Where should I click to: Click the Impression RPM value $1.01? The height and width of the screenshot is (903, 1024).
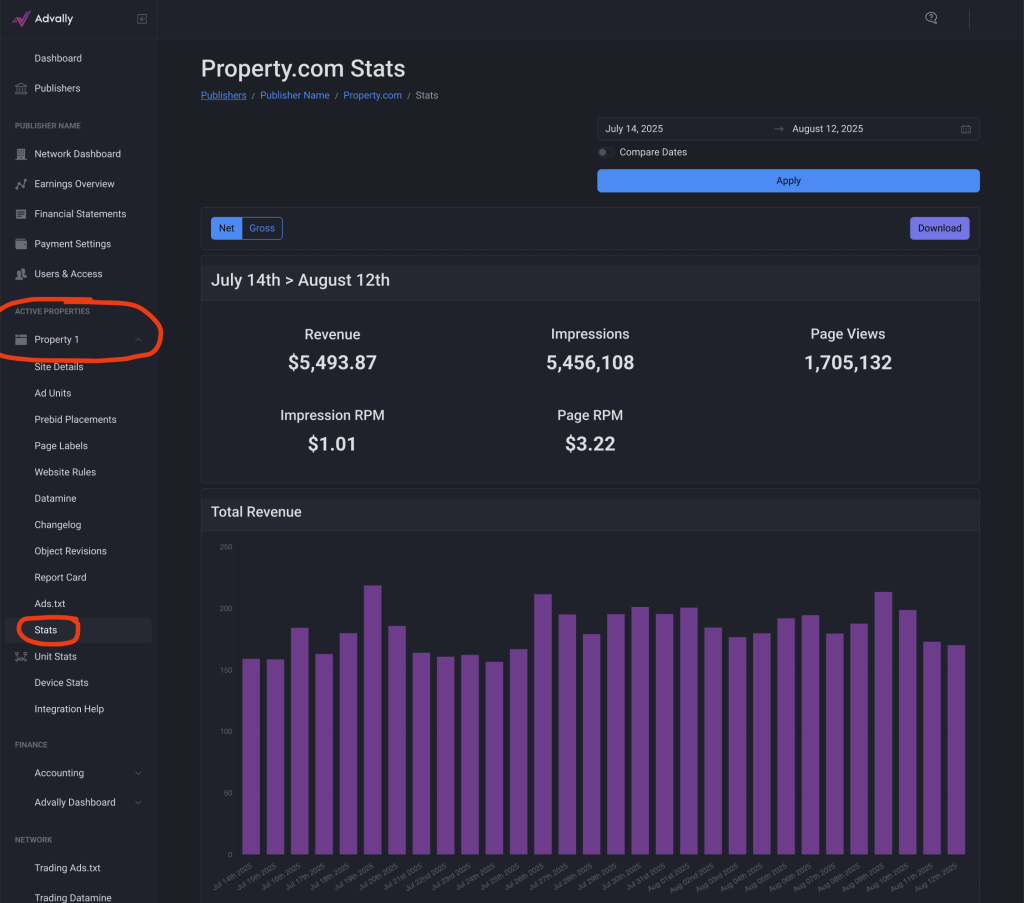coord(332,445)
